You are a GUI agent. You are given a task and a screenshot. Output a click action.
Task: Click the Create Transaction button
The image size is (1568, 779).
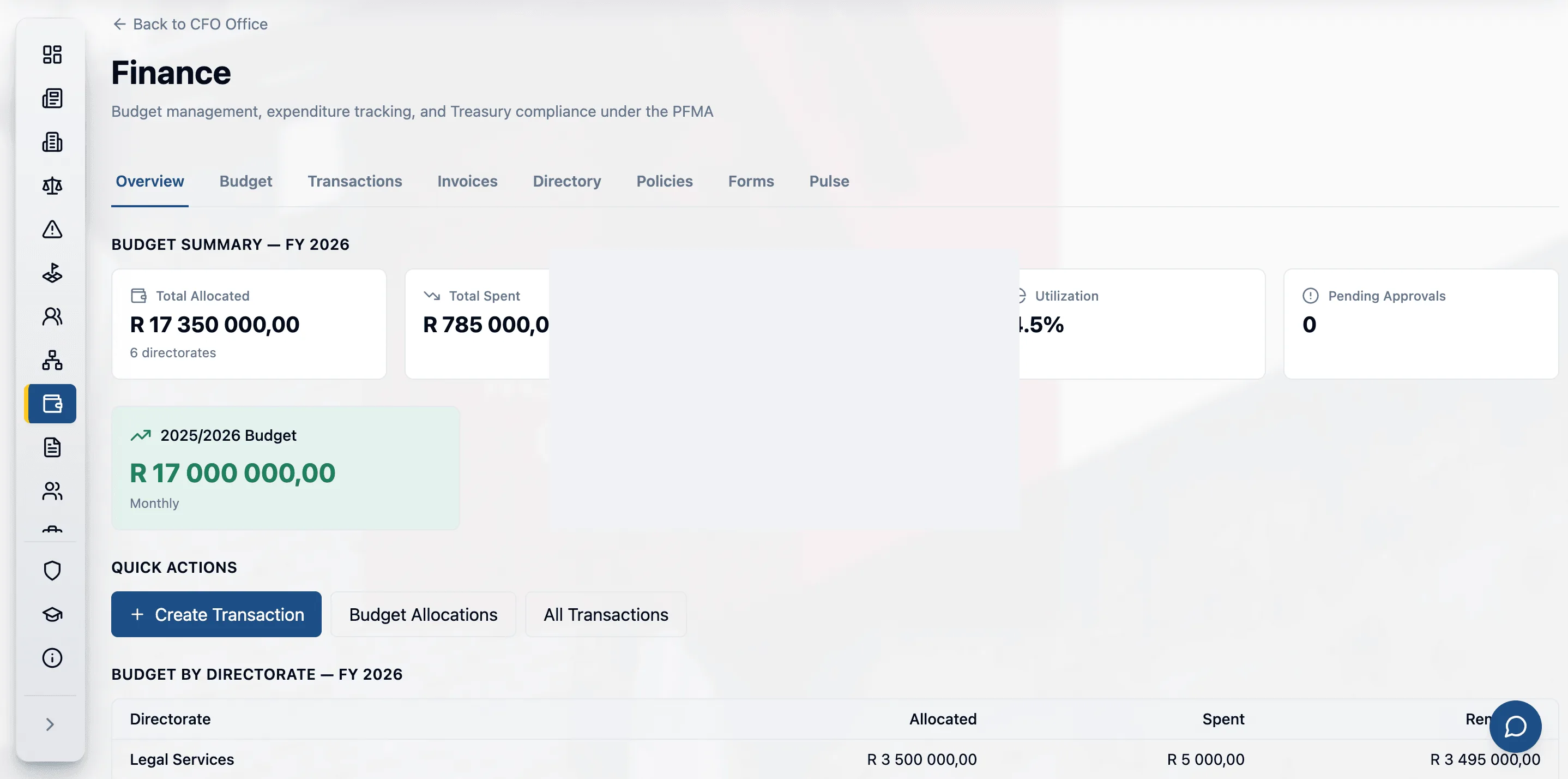click(216, 615)
